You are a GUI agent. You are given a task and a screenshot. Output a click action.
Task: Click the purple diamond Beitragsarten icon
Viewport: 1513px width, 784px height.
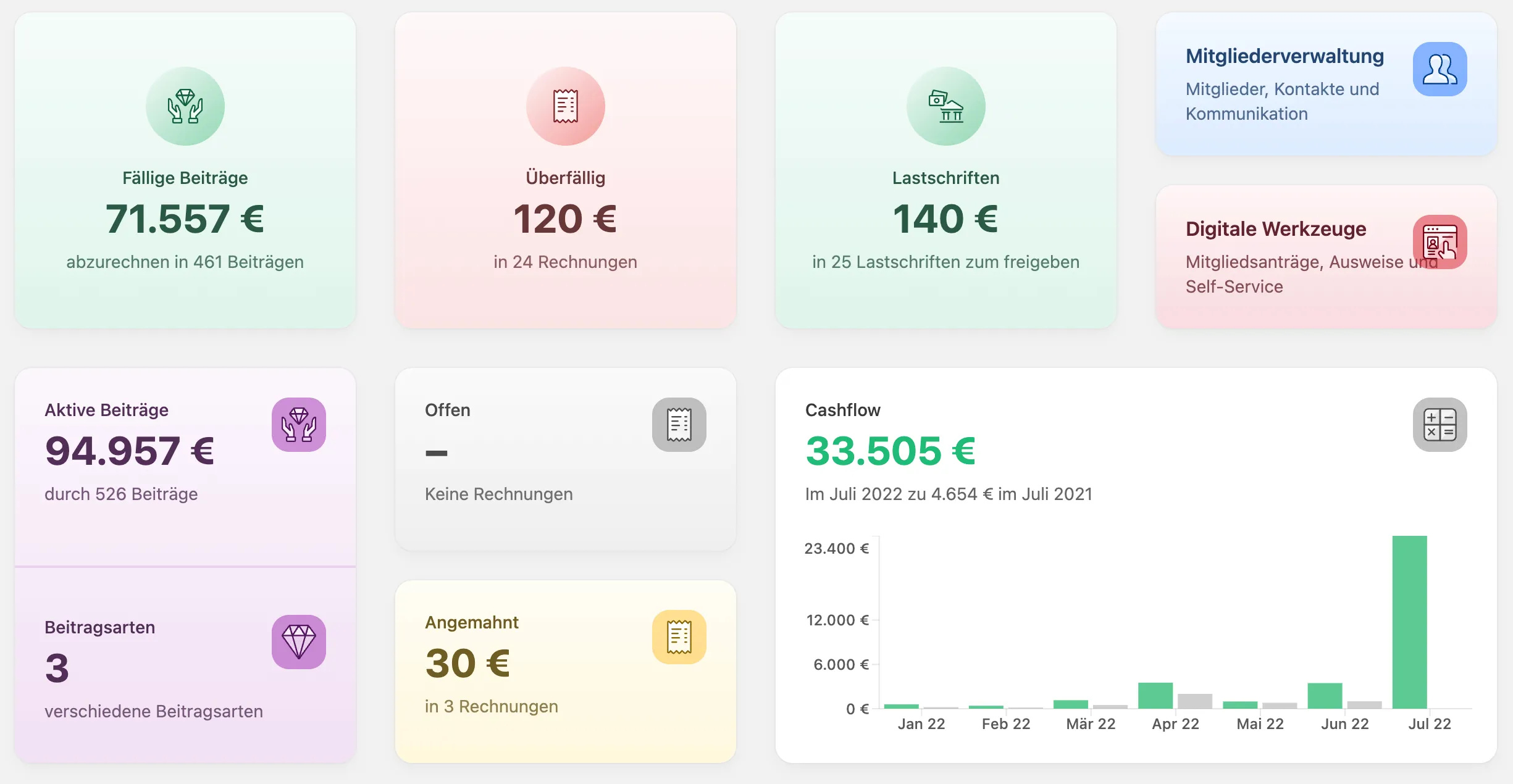pos(299,642)
